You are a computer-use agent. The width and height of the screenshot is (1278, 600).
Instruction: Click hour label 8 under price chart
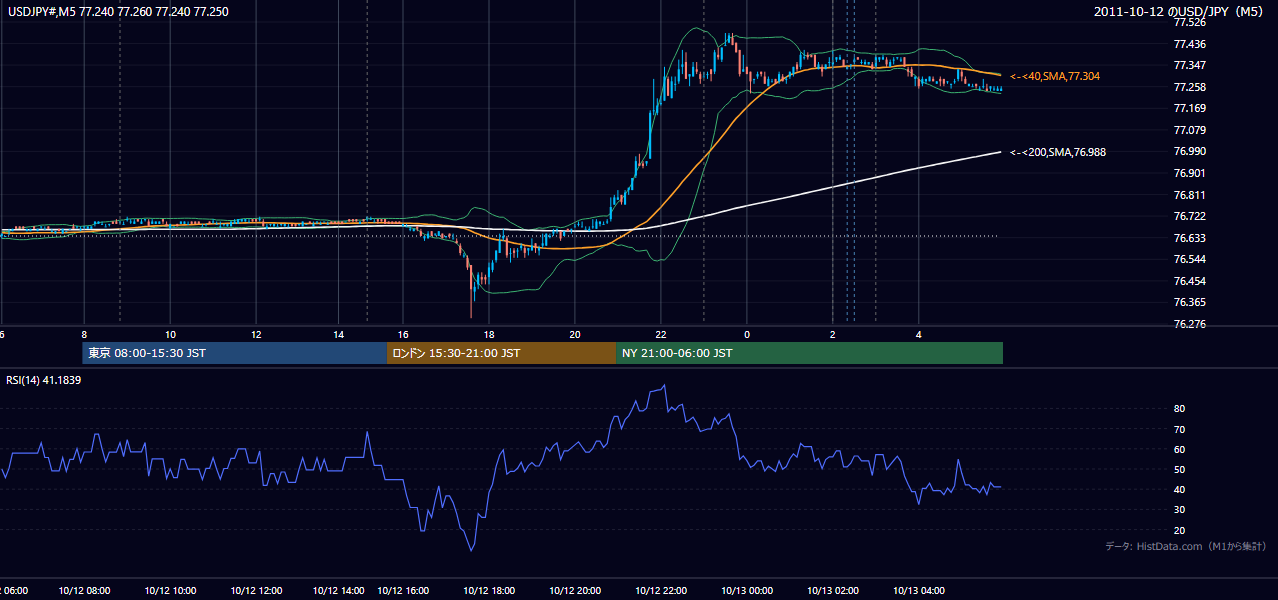(84, 334)
